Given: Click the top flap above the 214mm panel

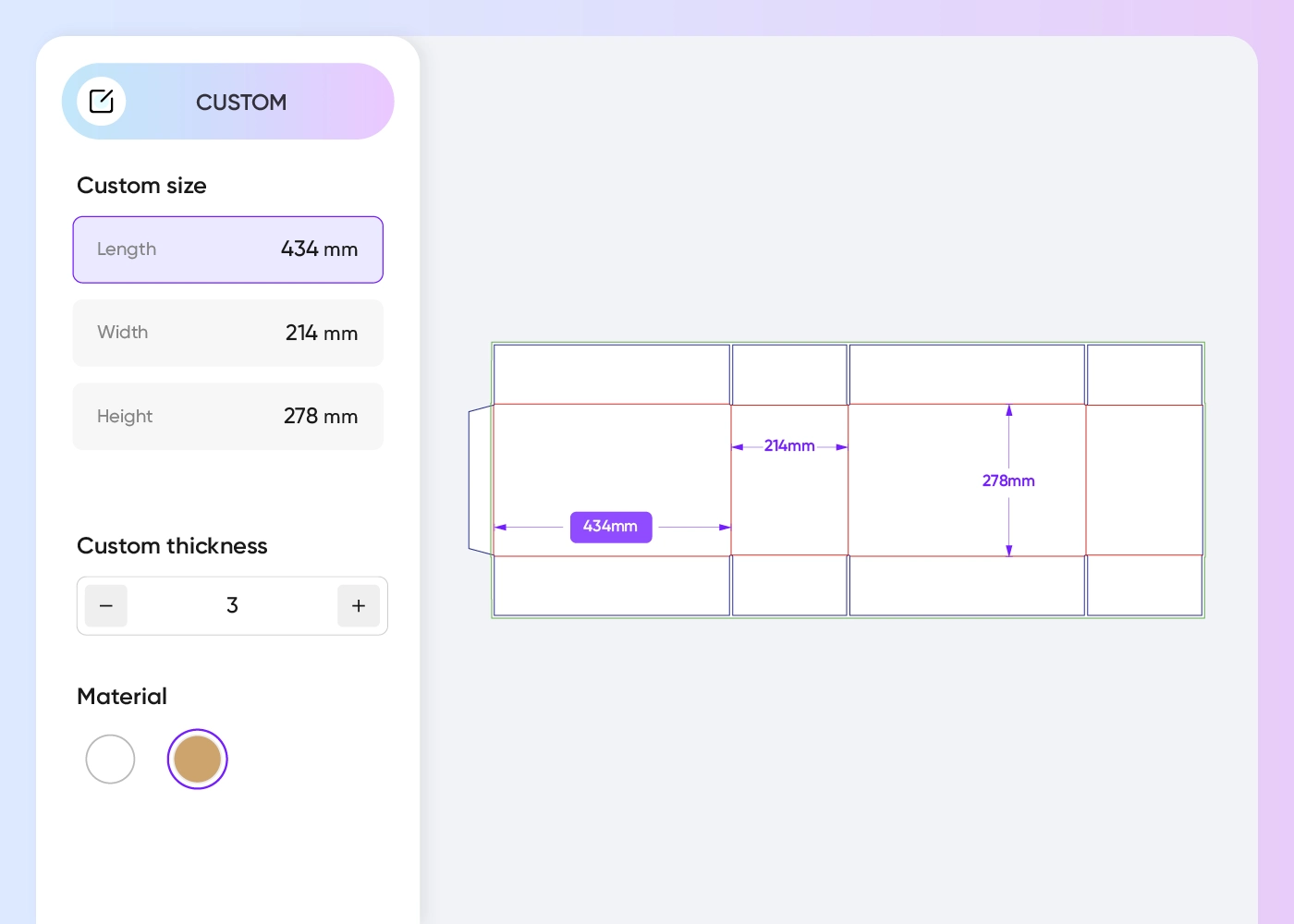Looking at the screenshot, I should click(x=789, y=374).
